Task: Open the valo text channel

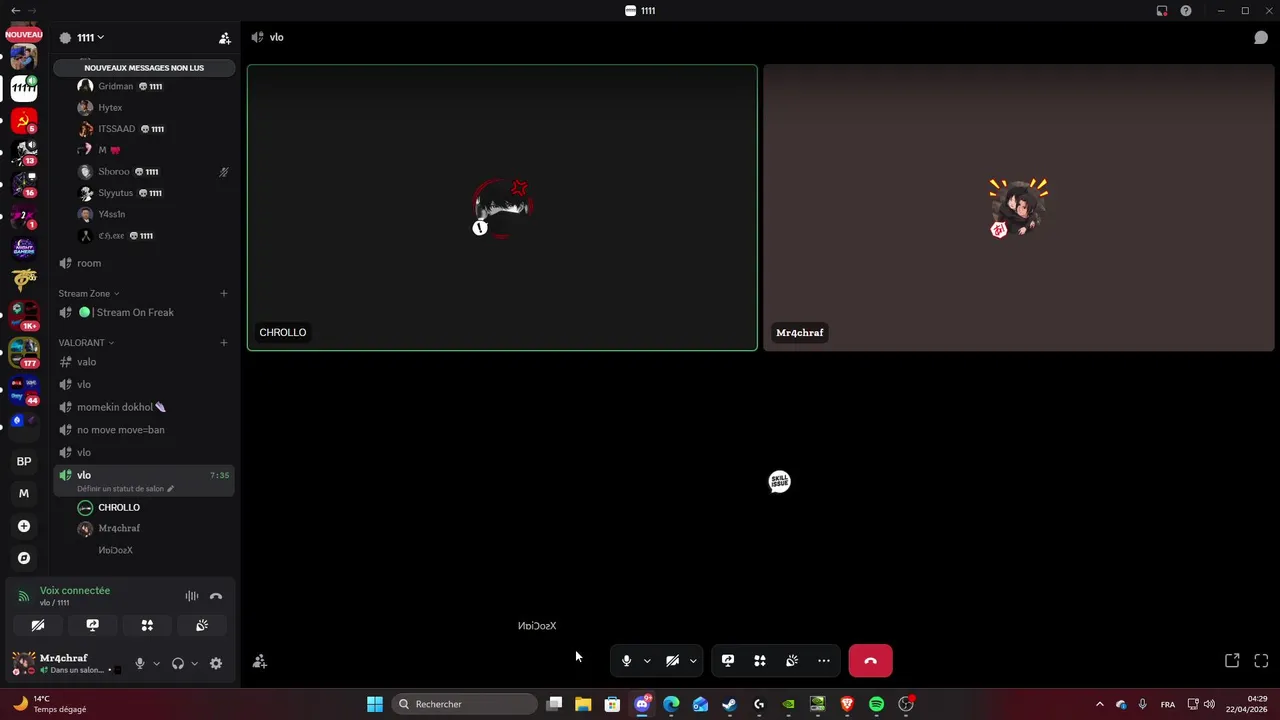Action: [x=144, y=362]
